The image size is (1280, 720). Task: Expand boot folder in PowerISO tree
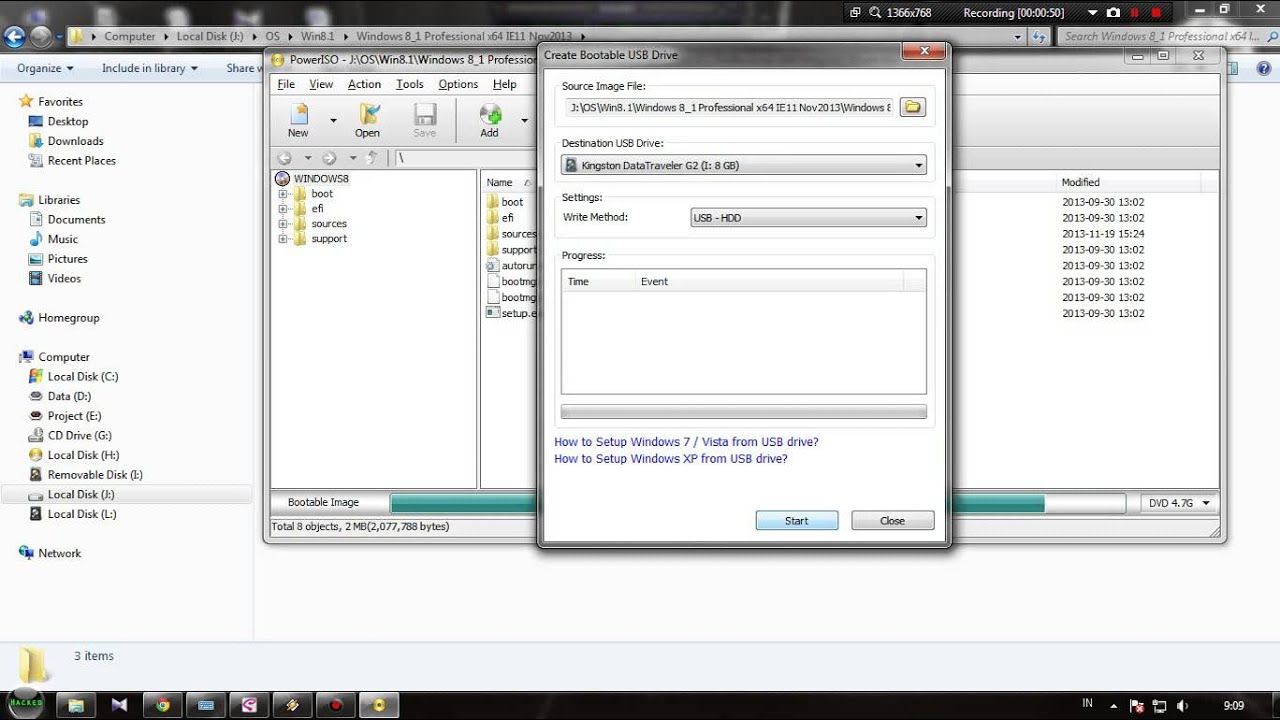pyautogui.click(x=284, y=194)
